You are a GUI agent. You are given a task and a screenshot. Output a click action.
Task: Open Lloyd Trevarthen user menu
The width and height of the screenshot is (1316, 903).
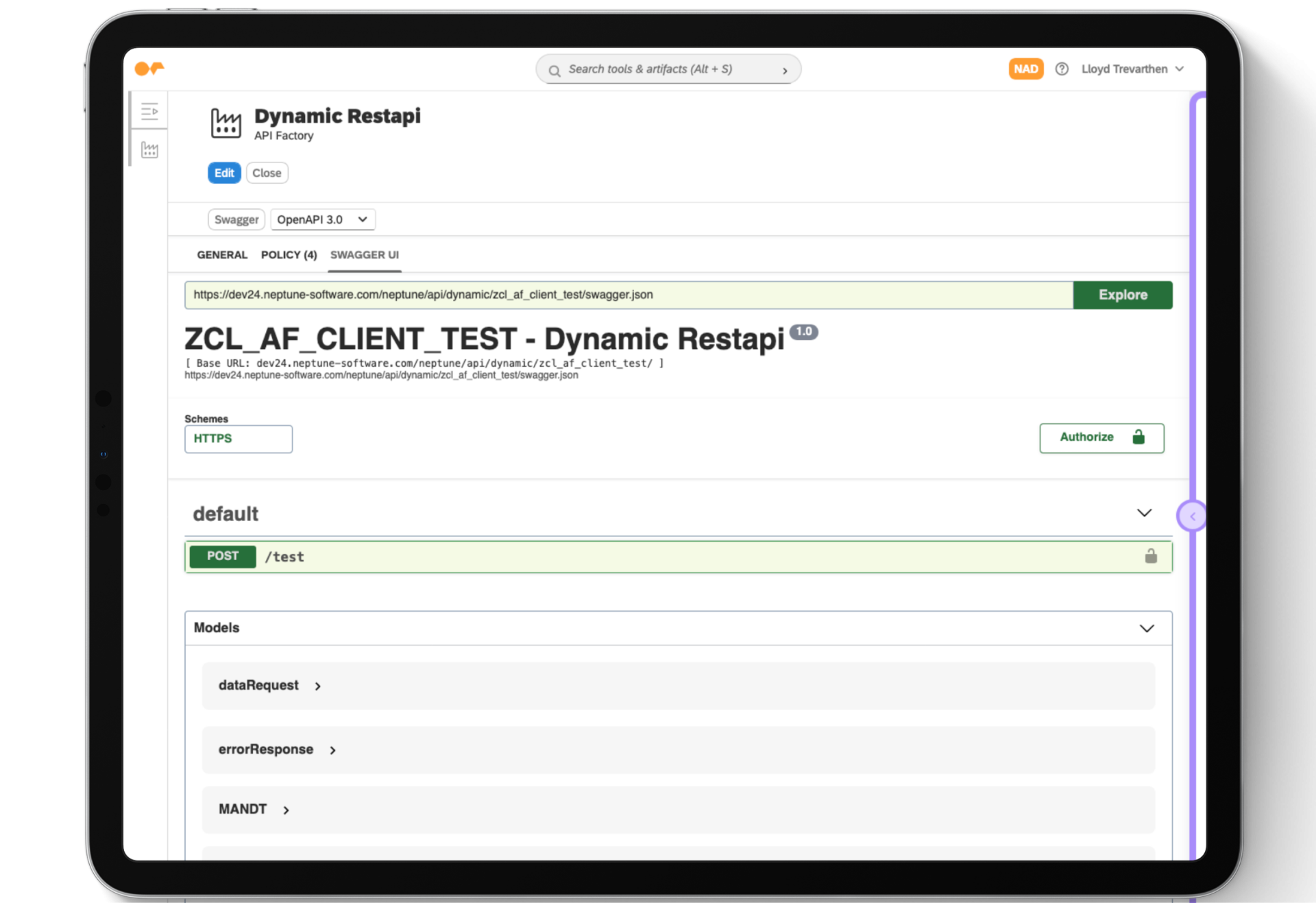[x=1132, y=69]
